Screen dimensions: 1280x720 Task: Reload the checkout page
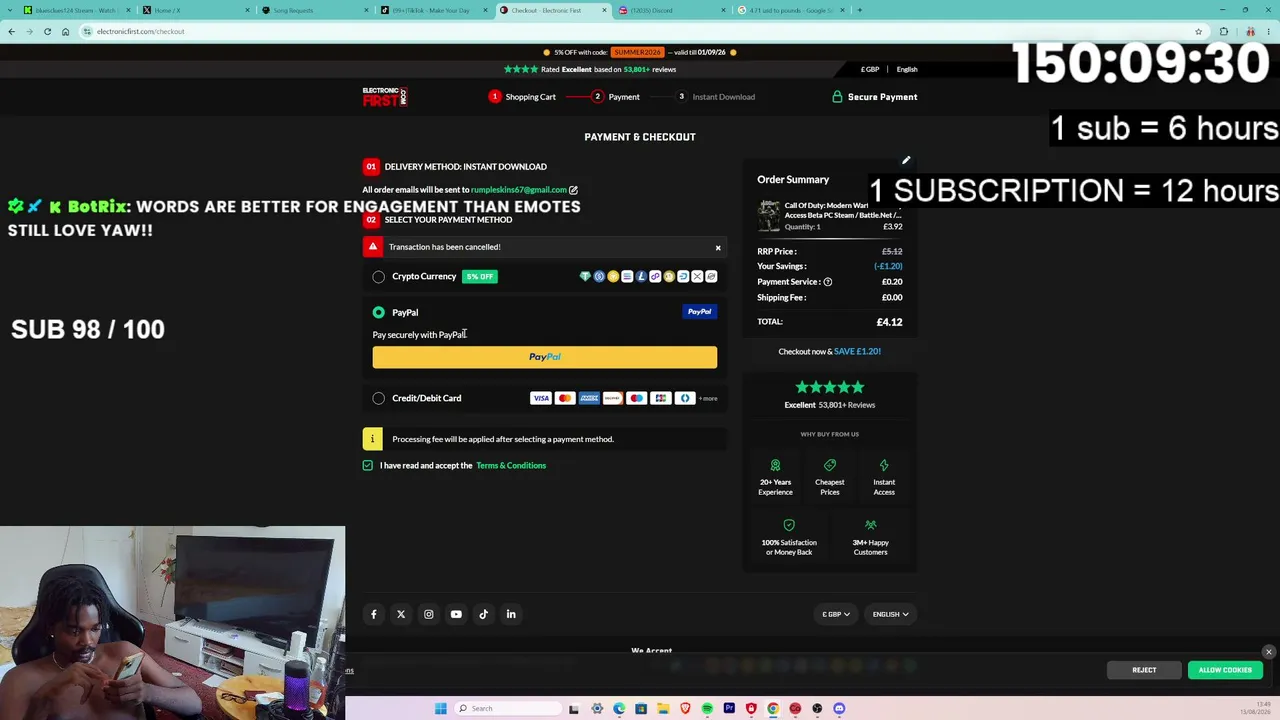click(47, 31)
